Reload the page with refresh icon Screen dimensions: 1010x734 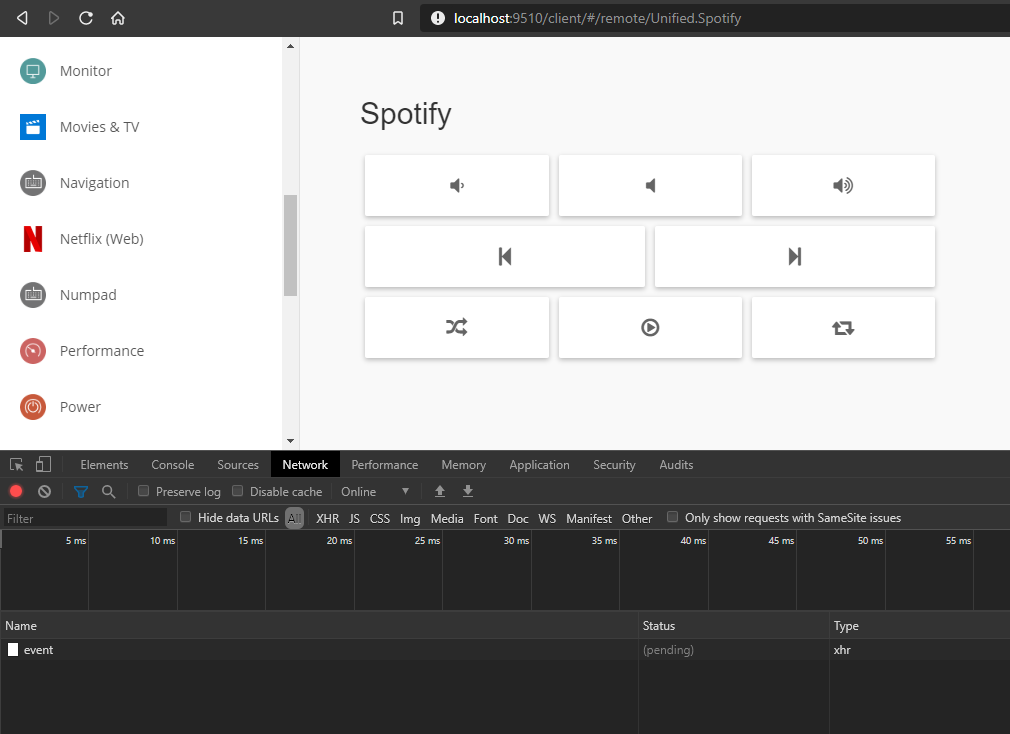coord(86,18)
